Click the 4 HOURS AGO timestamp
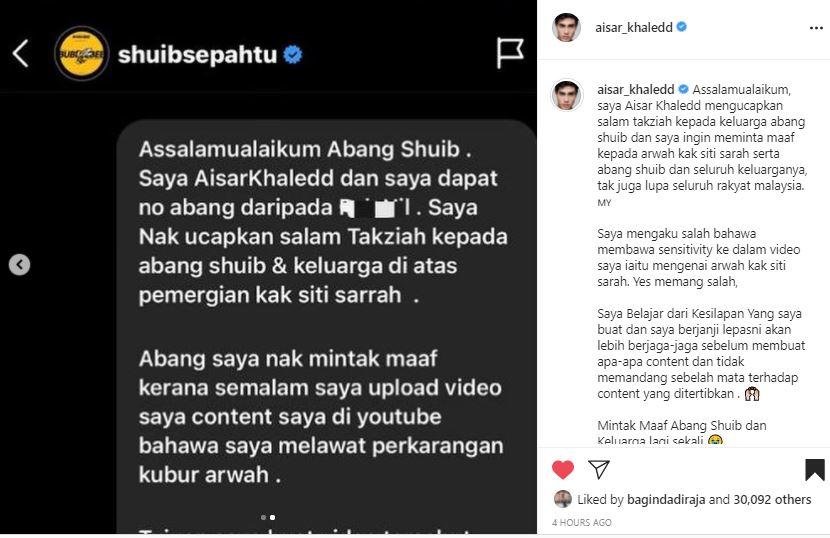The width and height of the screenshot is (830, 538). pos(582,523)
